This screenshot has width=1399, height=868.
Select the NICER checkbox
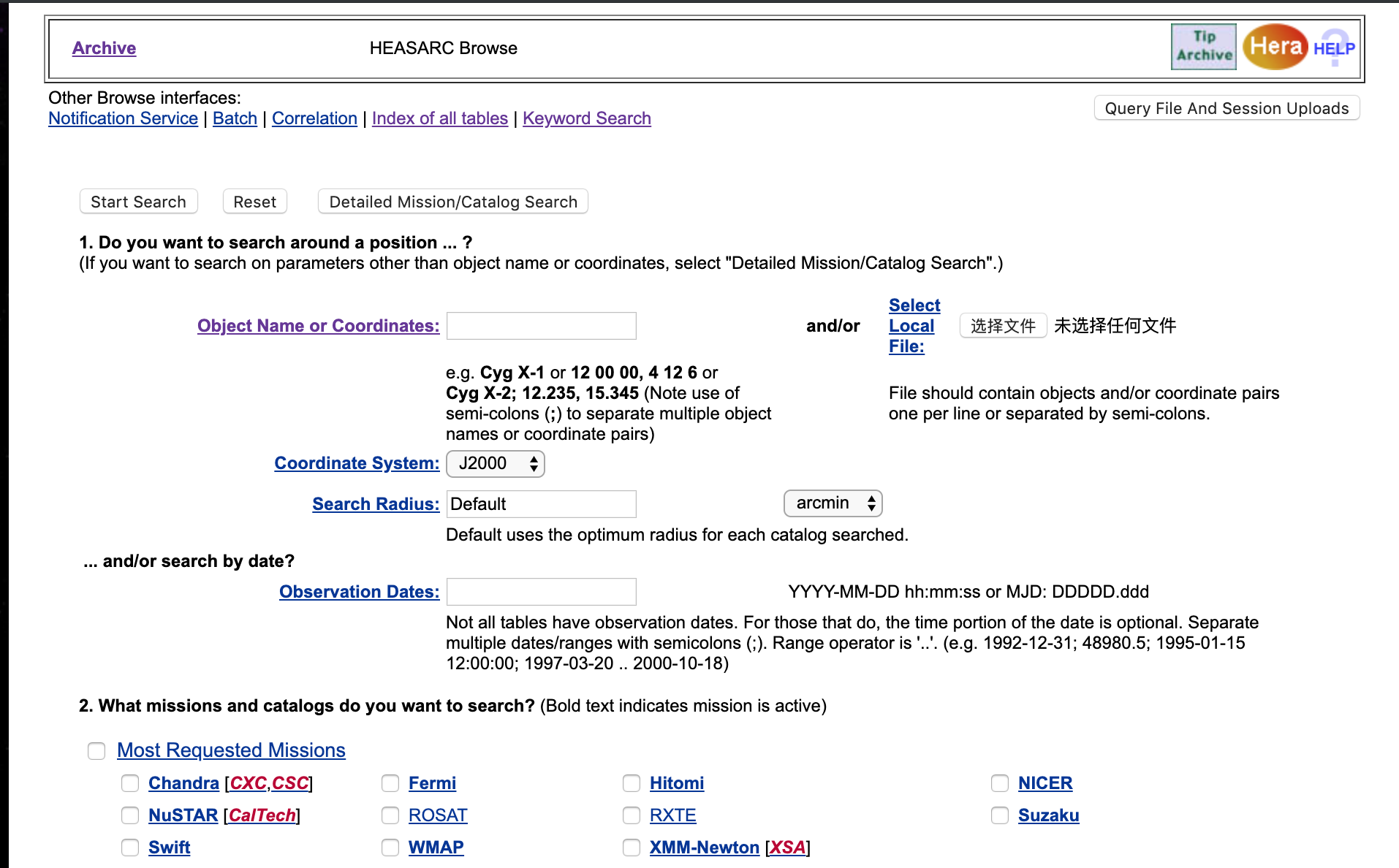click(x=1000, y=783)
